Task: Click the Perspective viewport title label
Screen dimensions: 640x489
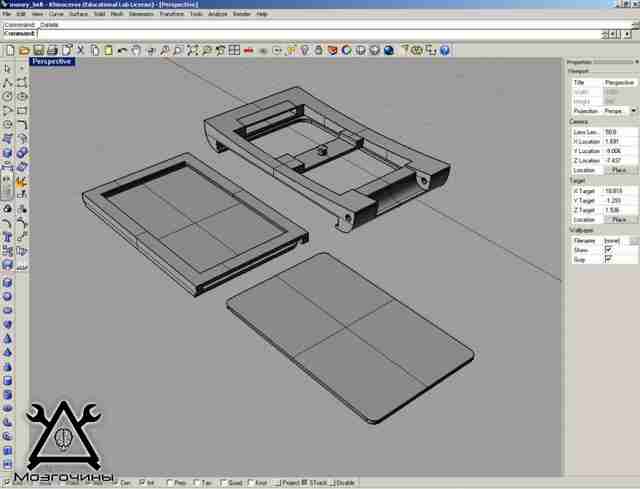Action: pos(52,62)
